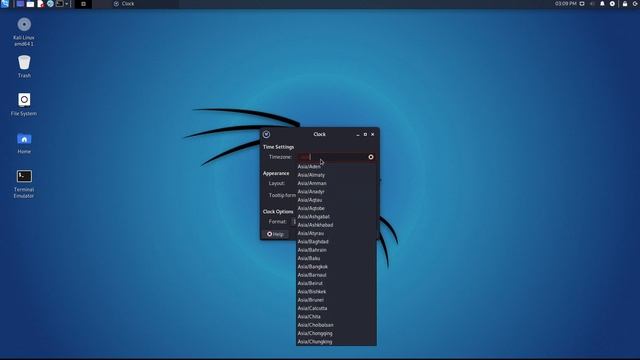Open the text editor launcher in panel
Viewport: 640px width, 360px height.
40,4
